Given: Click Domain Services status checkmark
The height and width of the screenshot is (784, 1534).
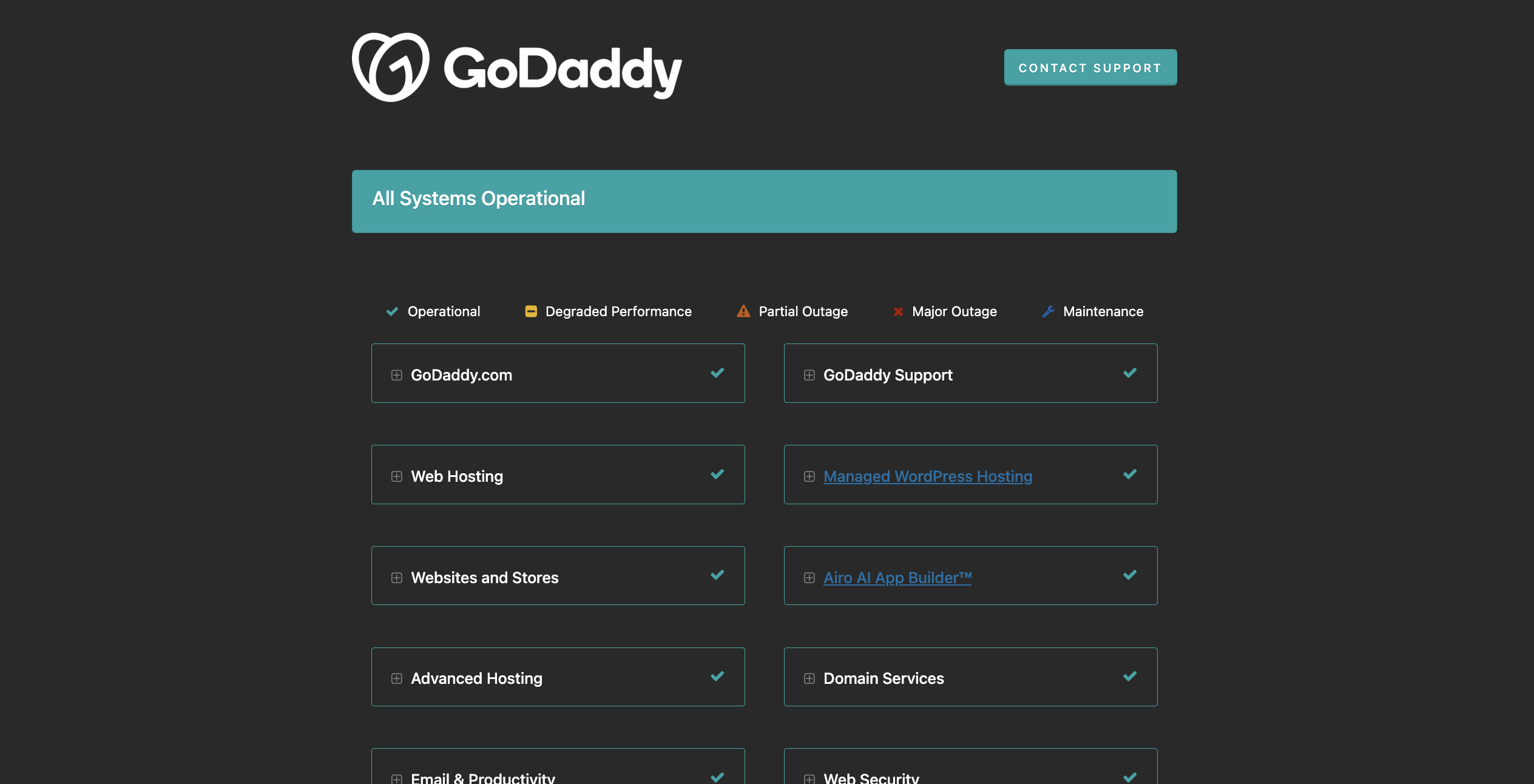Looking at the screenshot, I should coord(1130,676).
